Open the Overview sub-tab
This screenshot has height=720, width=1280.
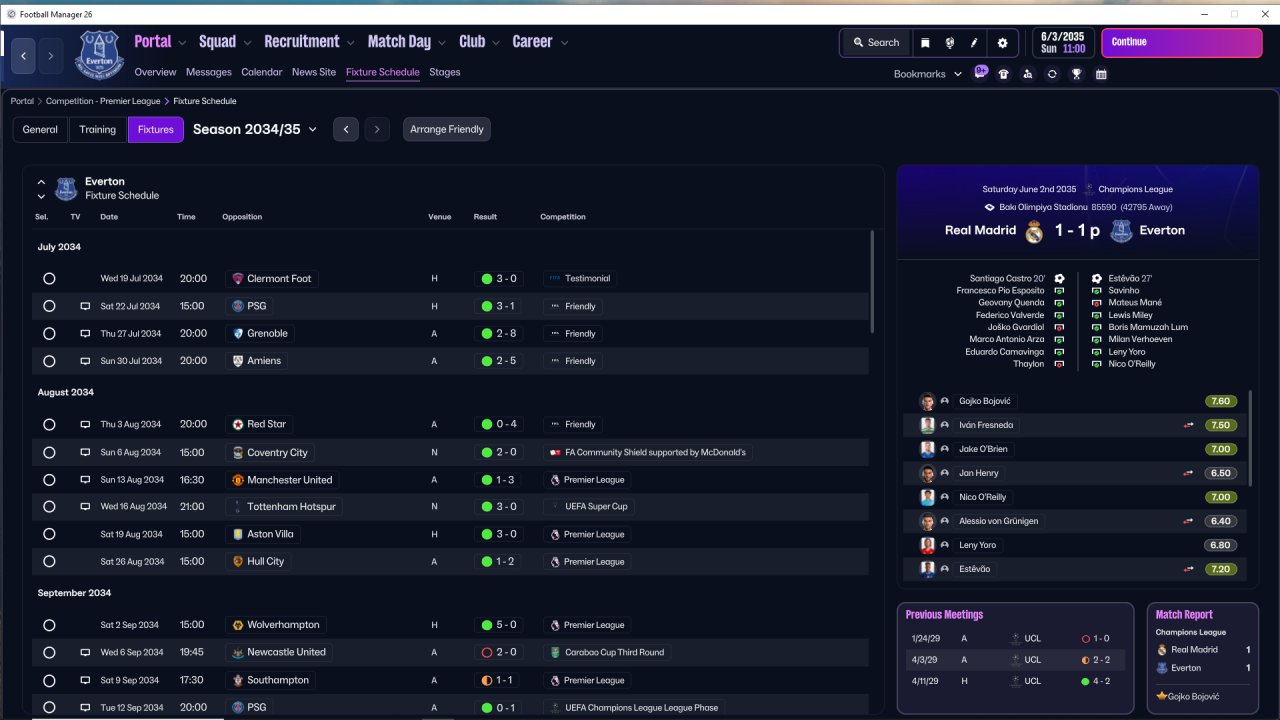point(155,72)
